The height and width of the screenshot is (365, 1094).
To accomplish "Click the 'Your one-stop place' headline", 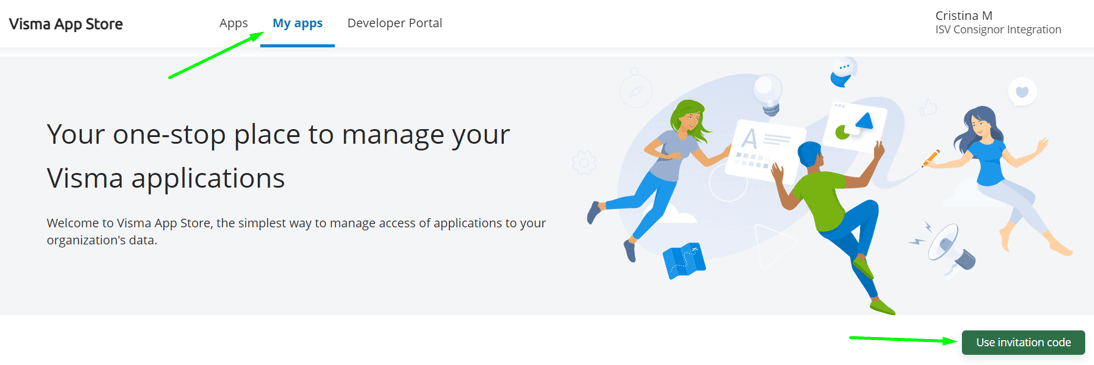I will pos(278,156).
